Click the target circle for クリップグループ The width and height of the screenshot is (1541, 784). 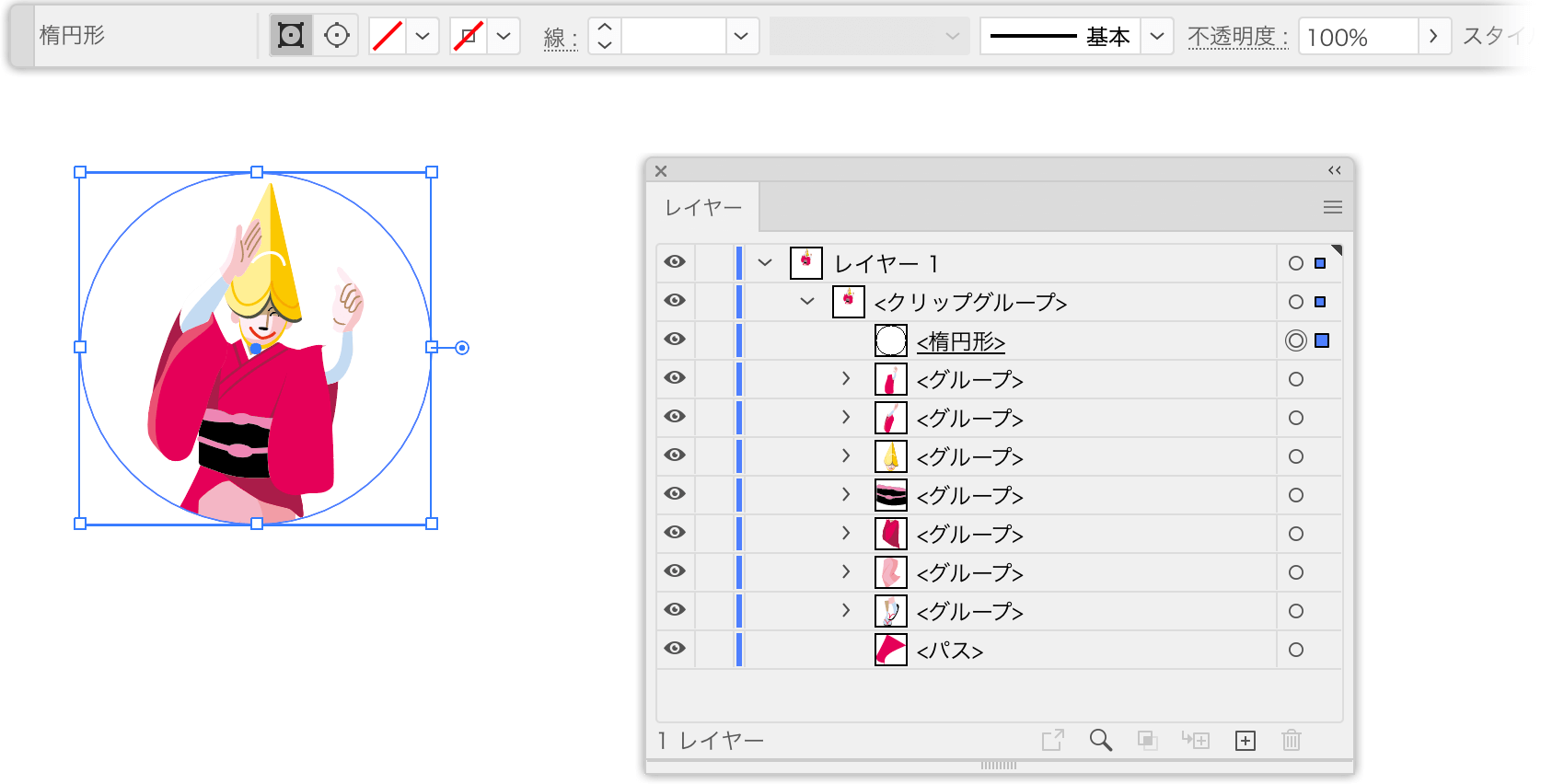coord(1296,302)
